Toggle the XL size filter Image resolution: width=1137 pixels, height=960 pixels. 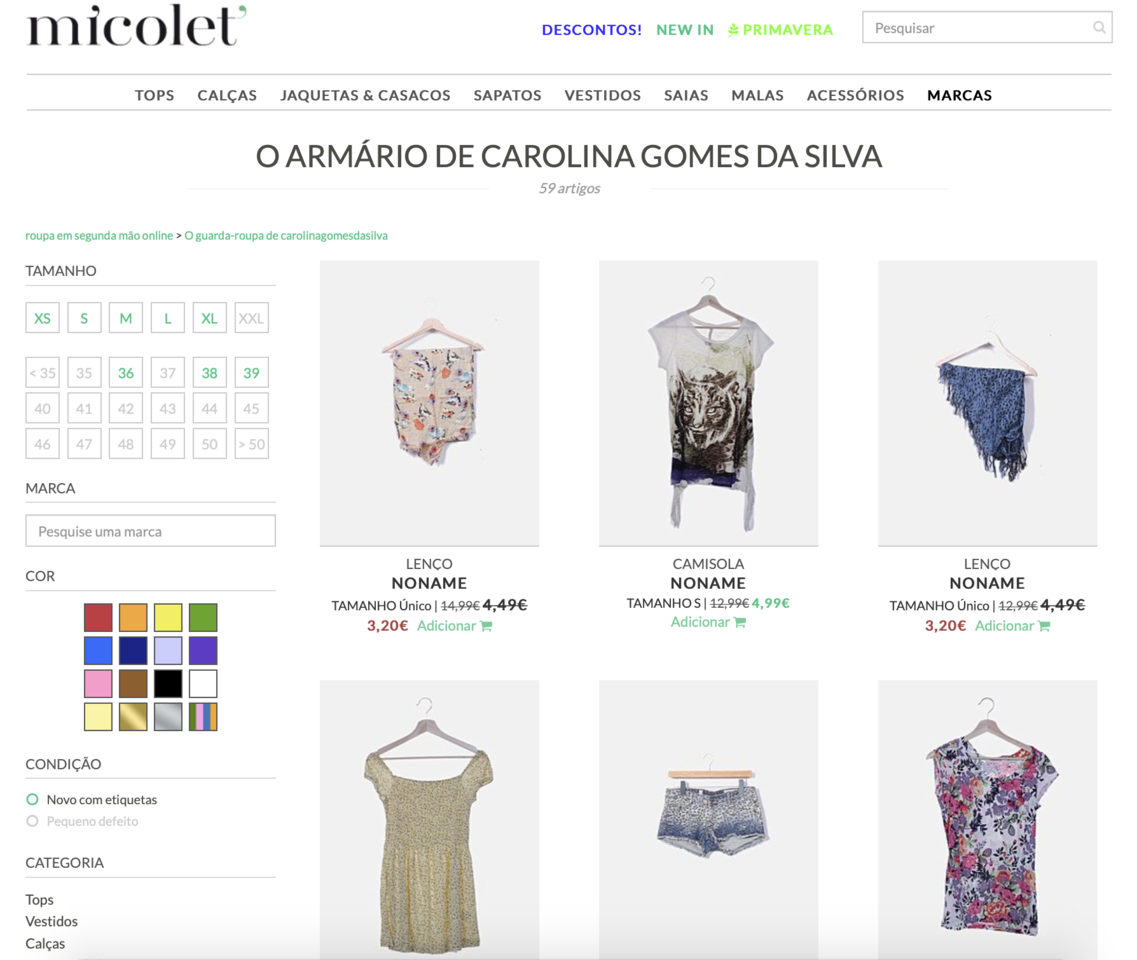coord(210,318)
